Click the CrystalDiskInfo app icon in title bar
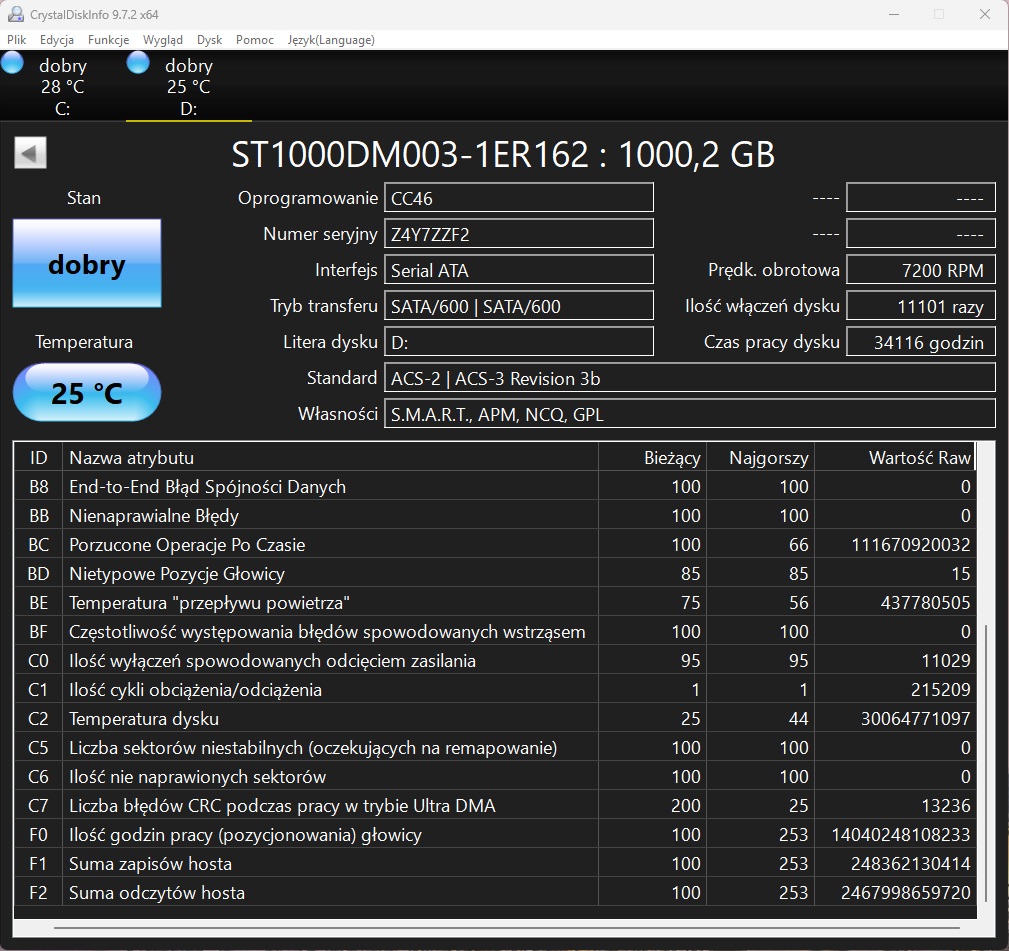 16,14
